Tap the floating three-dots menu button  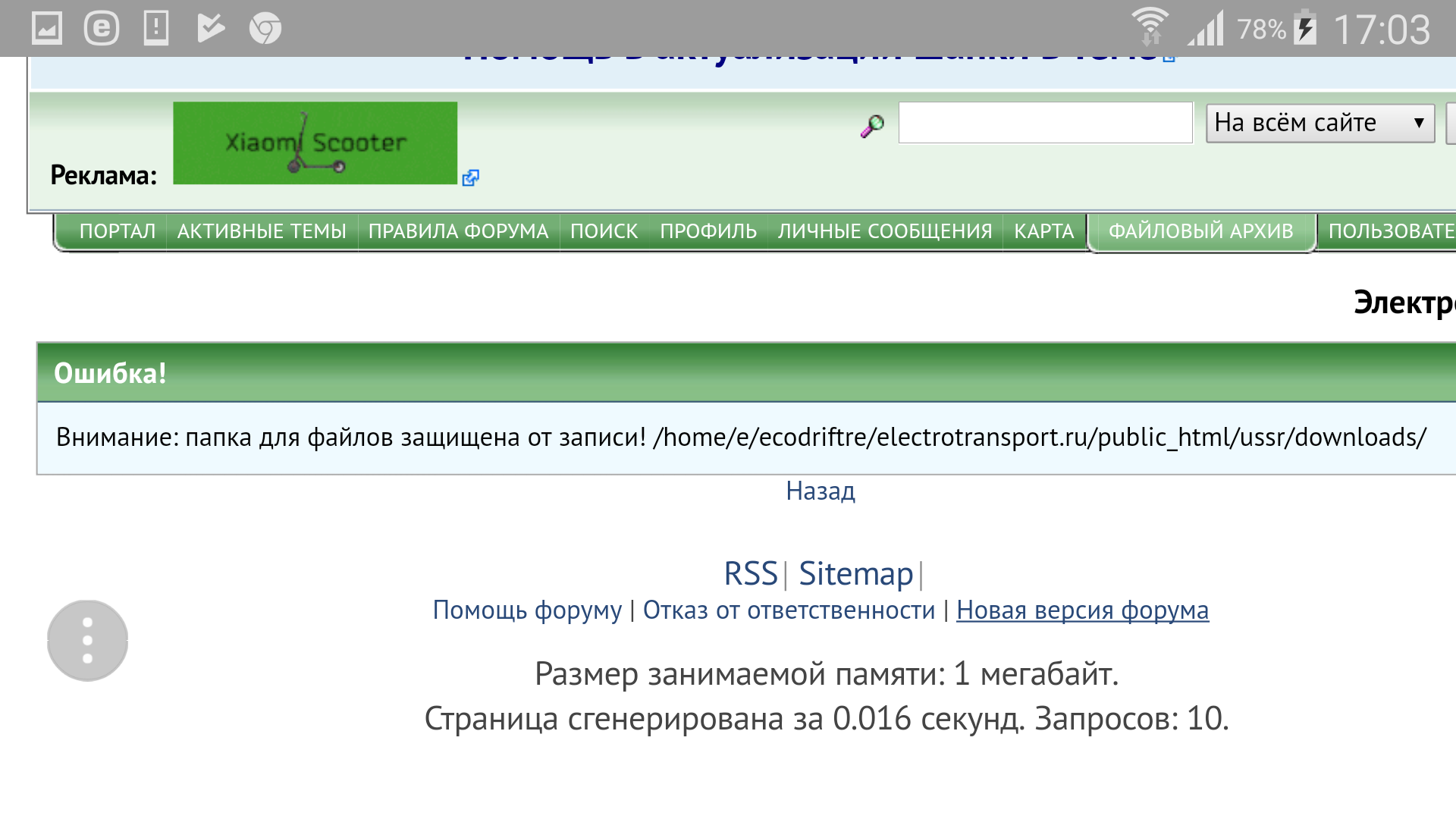point(88,641)
